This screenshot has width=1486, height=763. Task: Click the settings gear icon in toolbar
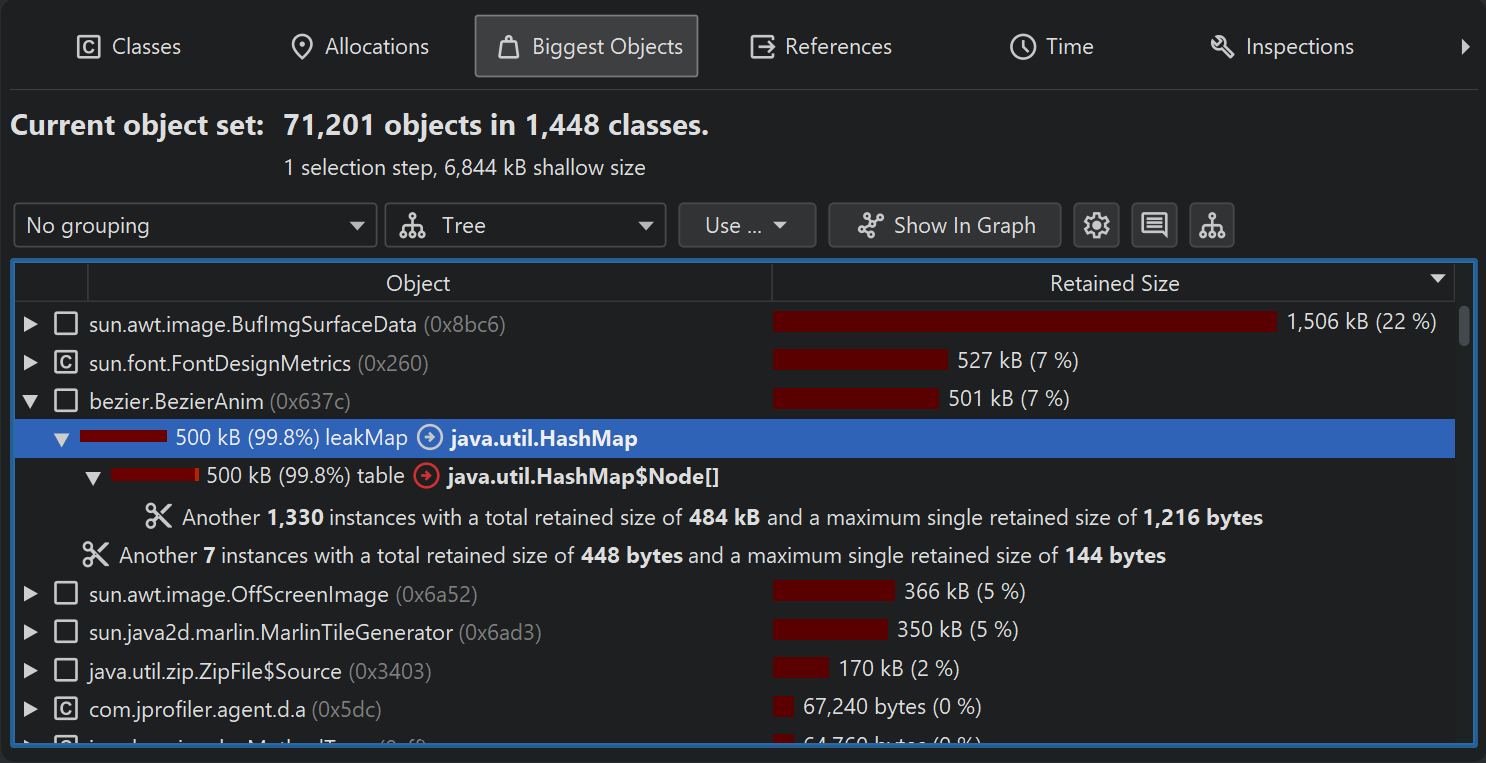click(1096, 226)
